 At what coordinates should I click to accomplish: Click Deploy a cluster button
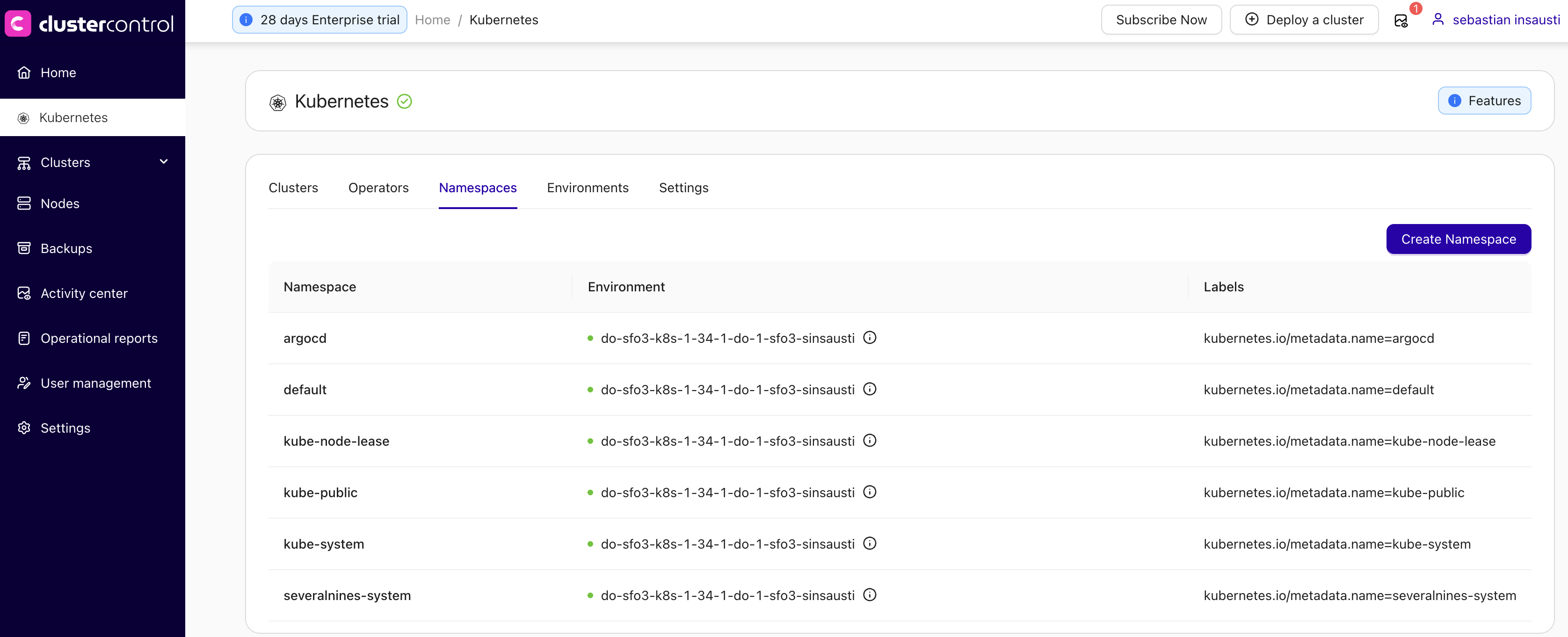click(1304, 20)
